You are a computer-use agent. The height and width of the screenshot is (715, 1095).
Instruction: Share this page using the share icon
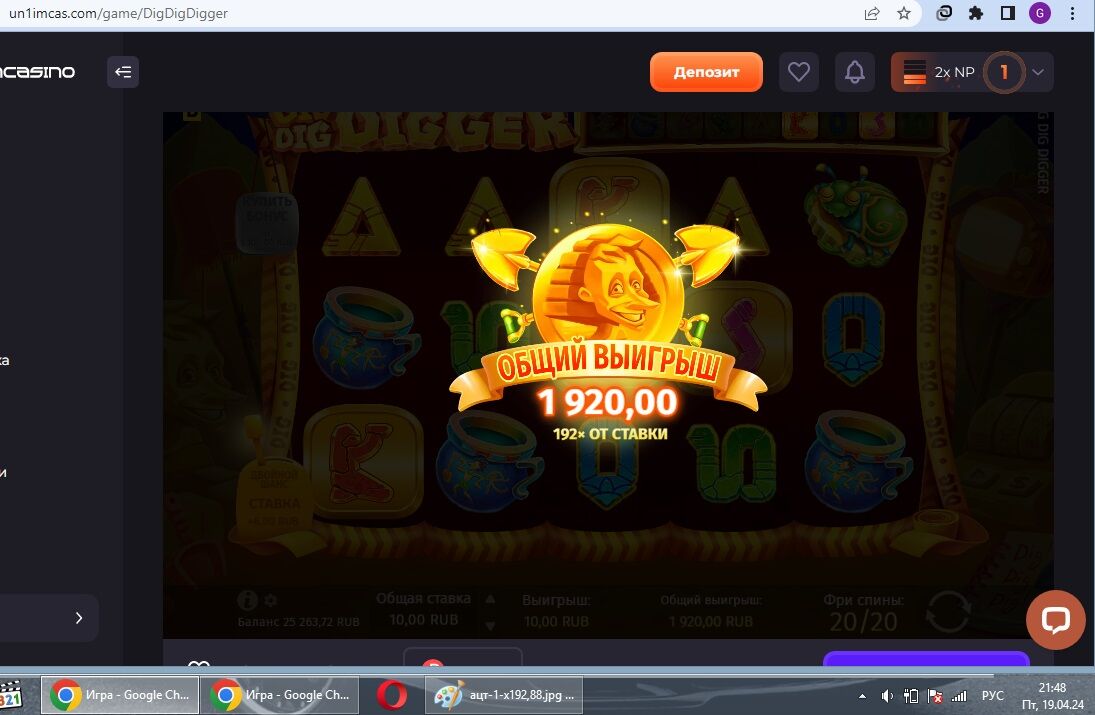(872, 14)
